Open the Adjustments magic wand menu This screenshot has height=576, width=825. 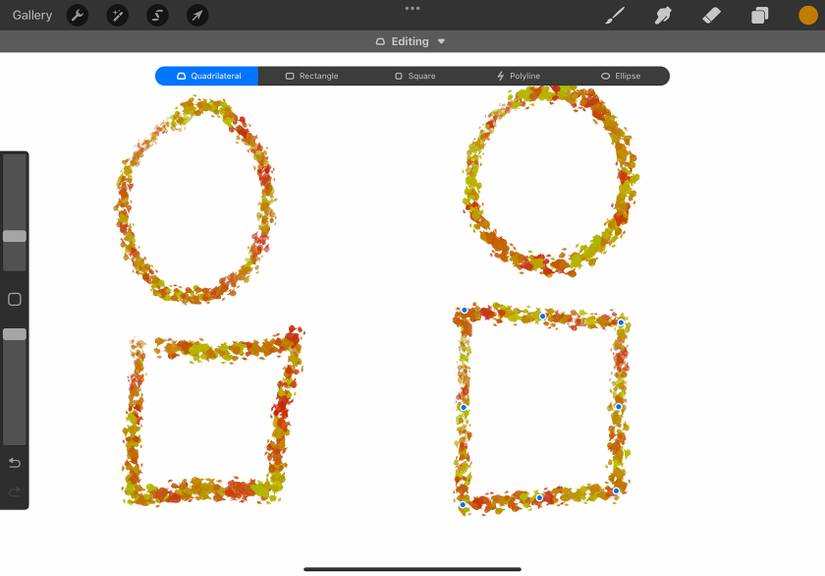coord(117,15)
